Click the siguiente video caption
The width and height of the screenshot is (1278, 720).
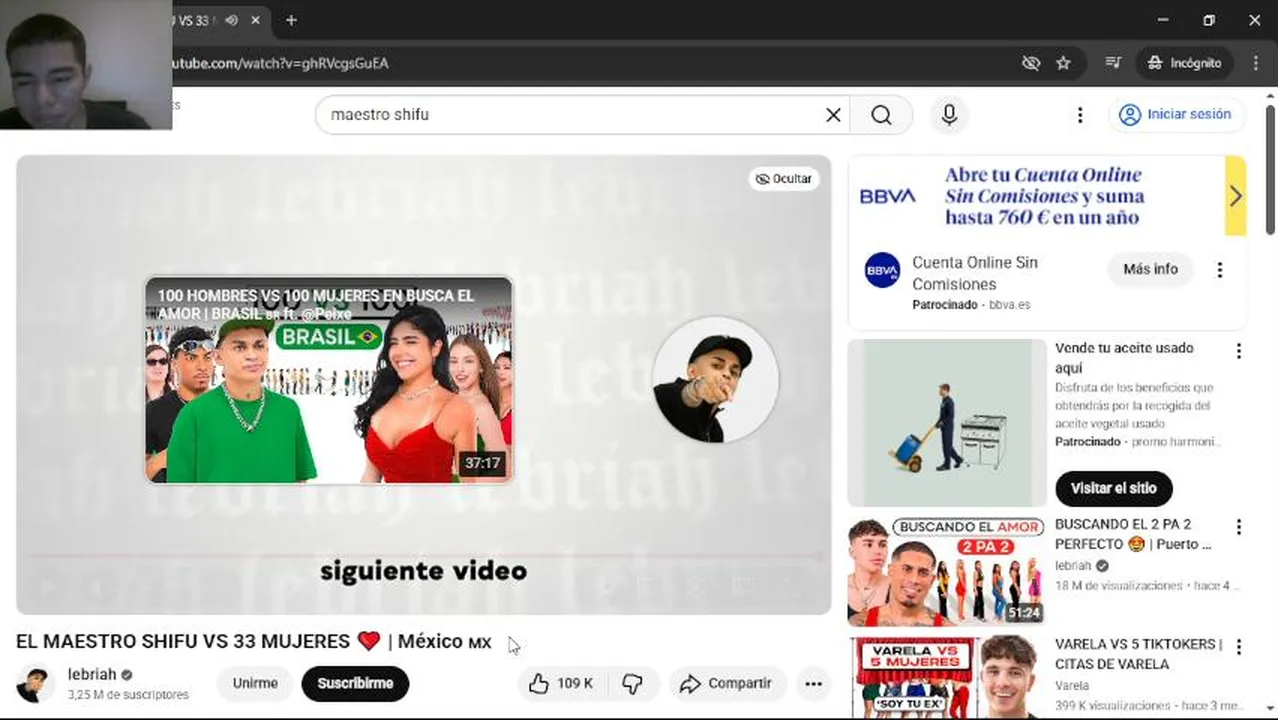tap(423, 572)
